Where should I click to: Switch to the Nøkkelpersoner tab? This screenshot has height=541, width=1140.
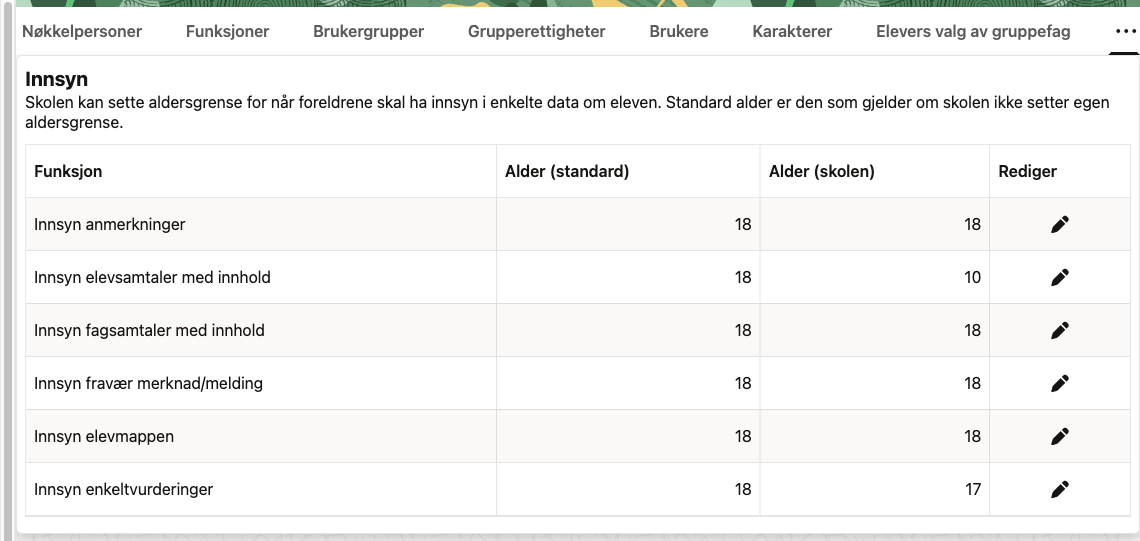tap(82, 31)
